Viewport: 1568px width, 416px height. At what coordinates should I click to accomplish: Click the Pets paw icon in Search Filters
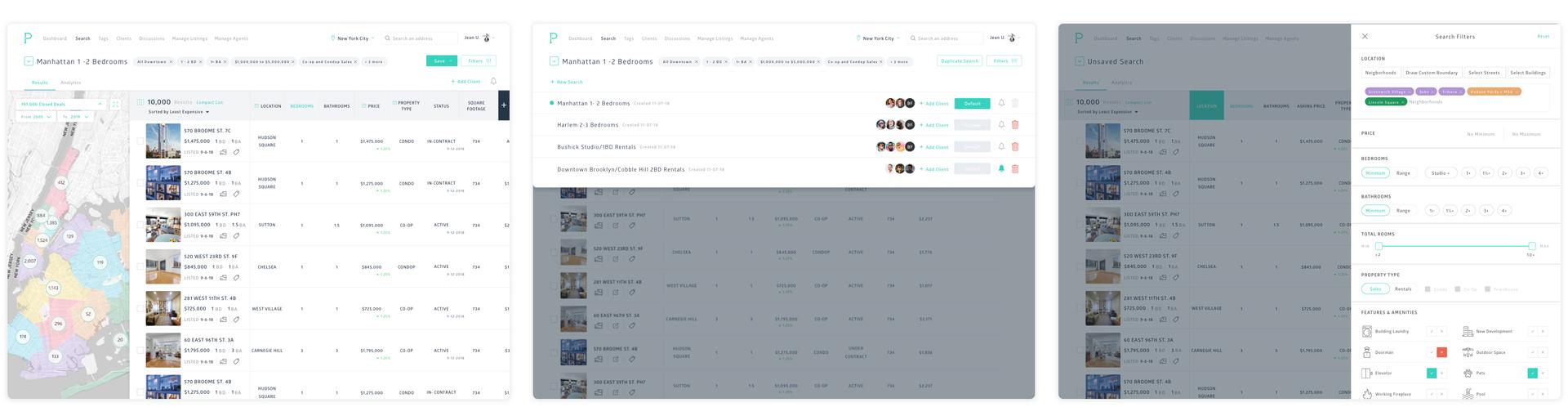click(x=1468, y=374)
